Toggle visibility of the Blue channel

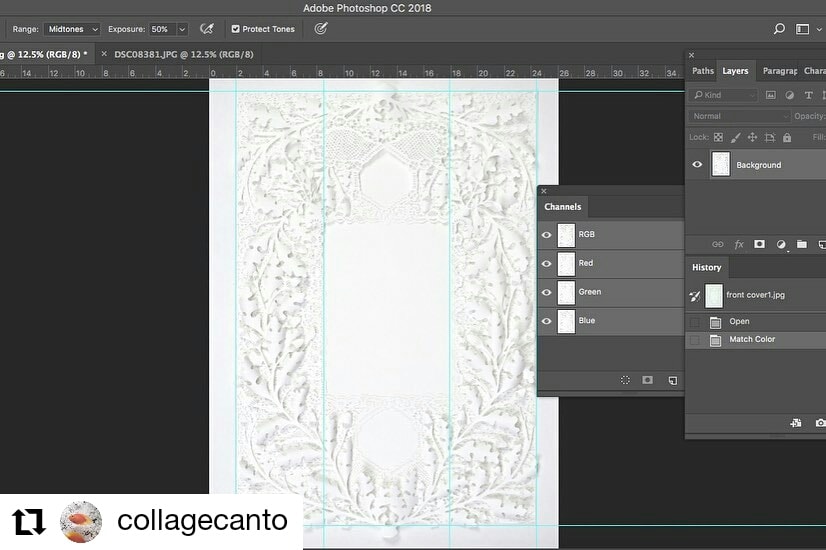point(547,321)
